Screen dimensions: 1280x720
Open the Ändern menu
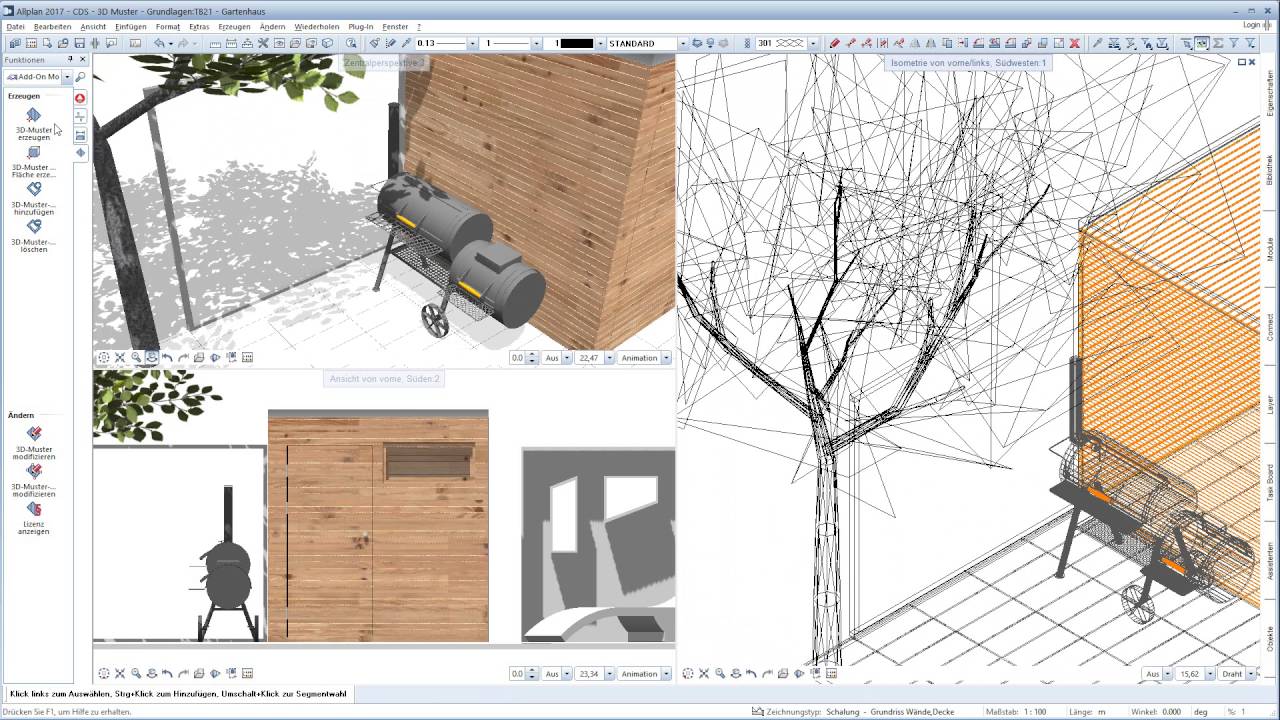272,27
